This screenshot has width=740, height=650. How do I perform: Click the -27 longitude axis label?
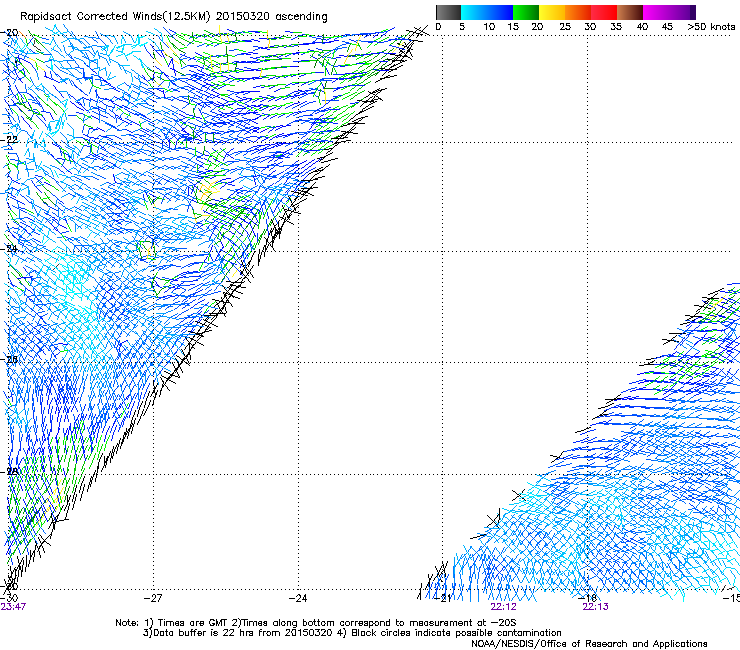tap(153, 598)
